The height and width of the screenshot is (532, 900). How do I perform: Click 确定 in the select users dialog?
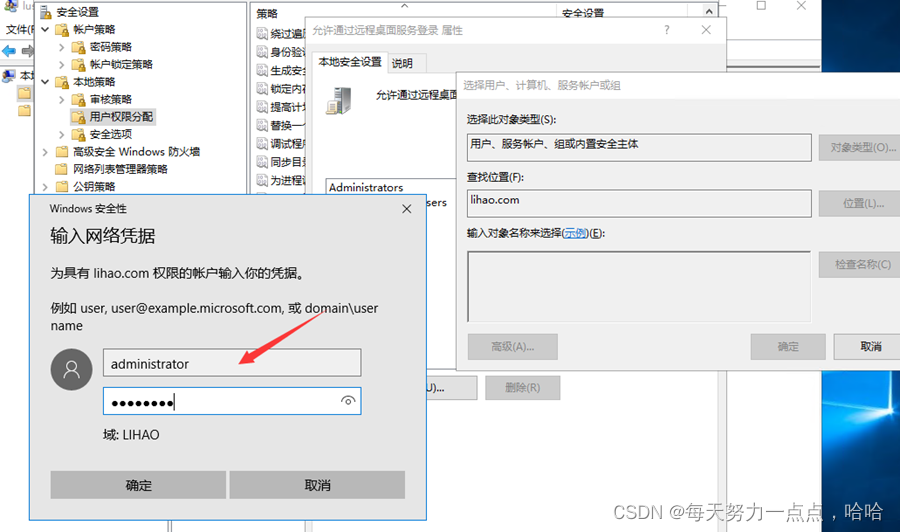pyautogui.click(x=788, y=347)
